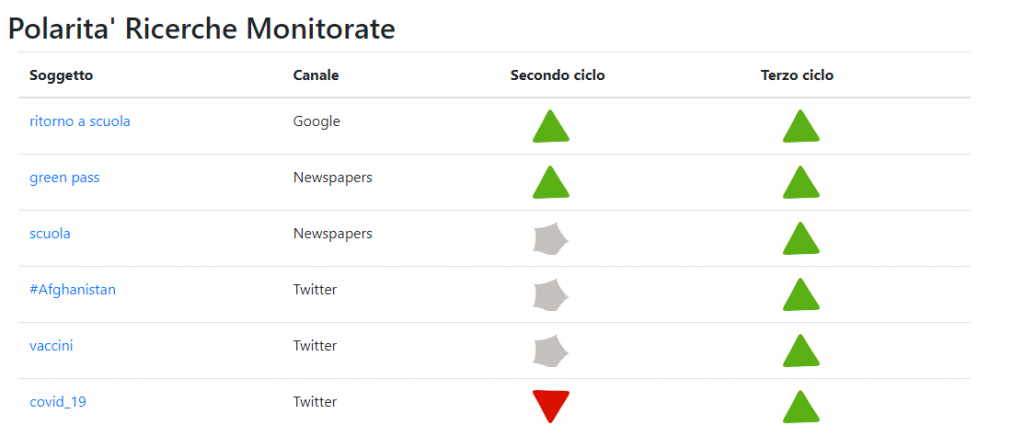Click green up arrow for ritorno a scuola Terzo ciclo

(801, 126)
